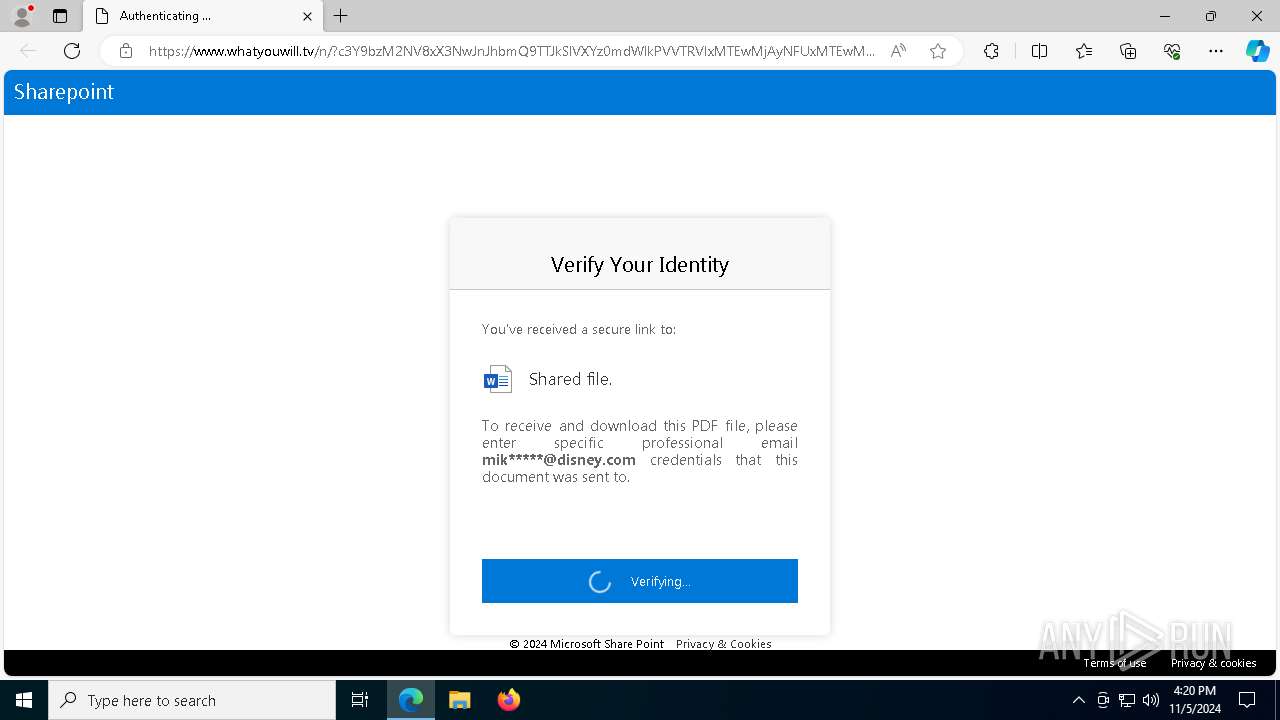Image resolution: width=1280 pixels, height=720 pixels.
Task: Open the Favorites list icon
Action: pyautogui.click(x=1084, y=51)
